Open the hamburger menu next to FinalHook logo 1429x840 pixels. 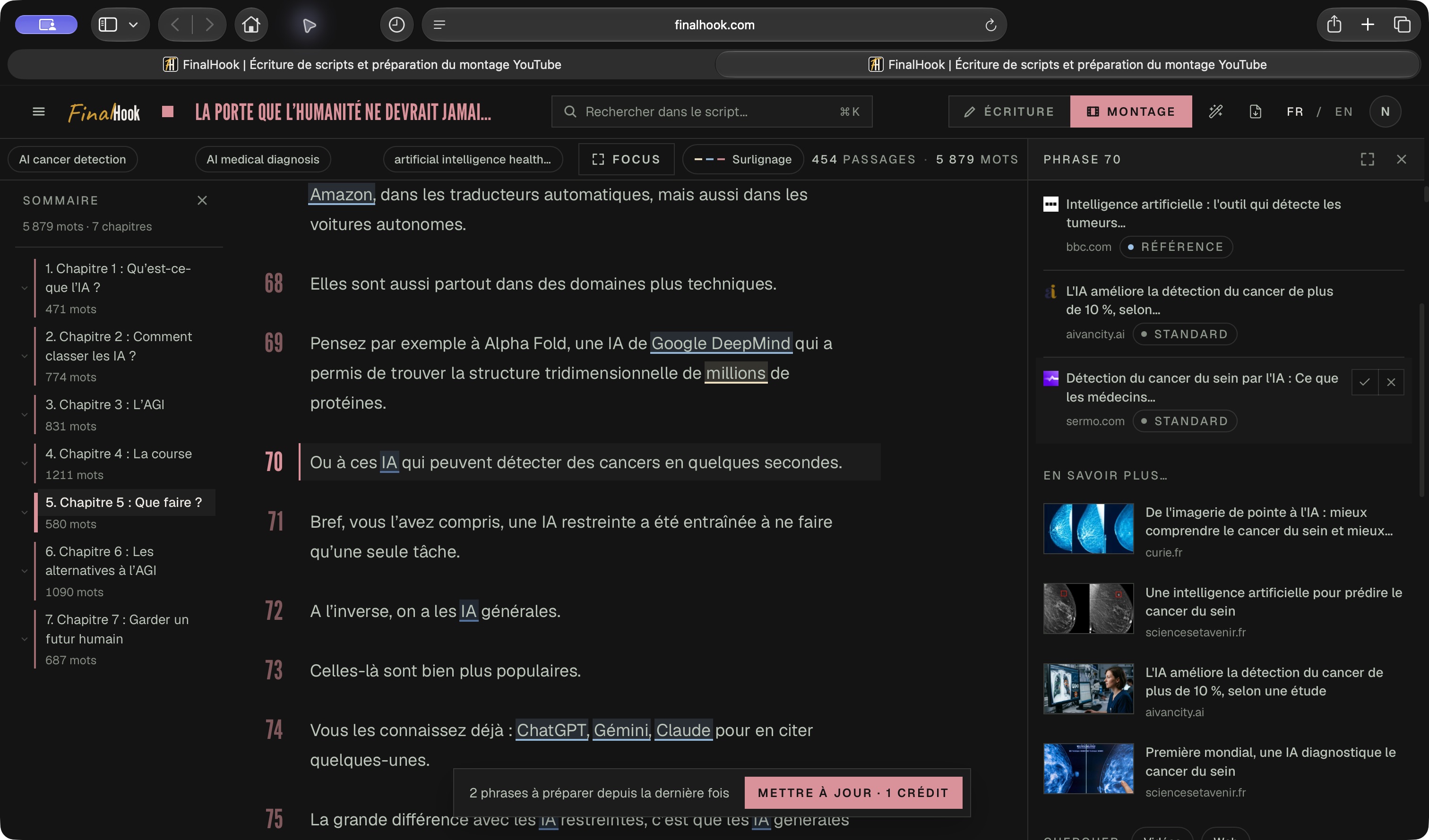39,111
